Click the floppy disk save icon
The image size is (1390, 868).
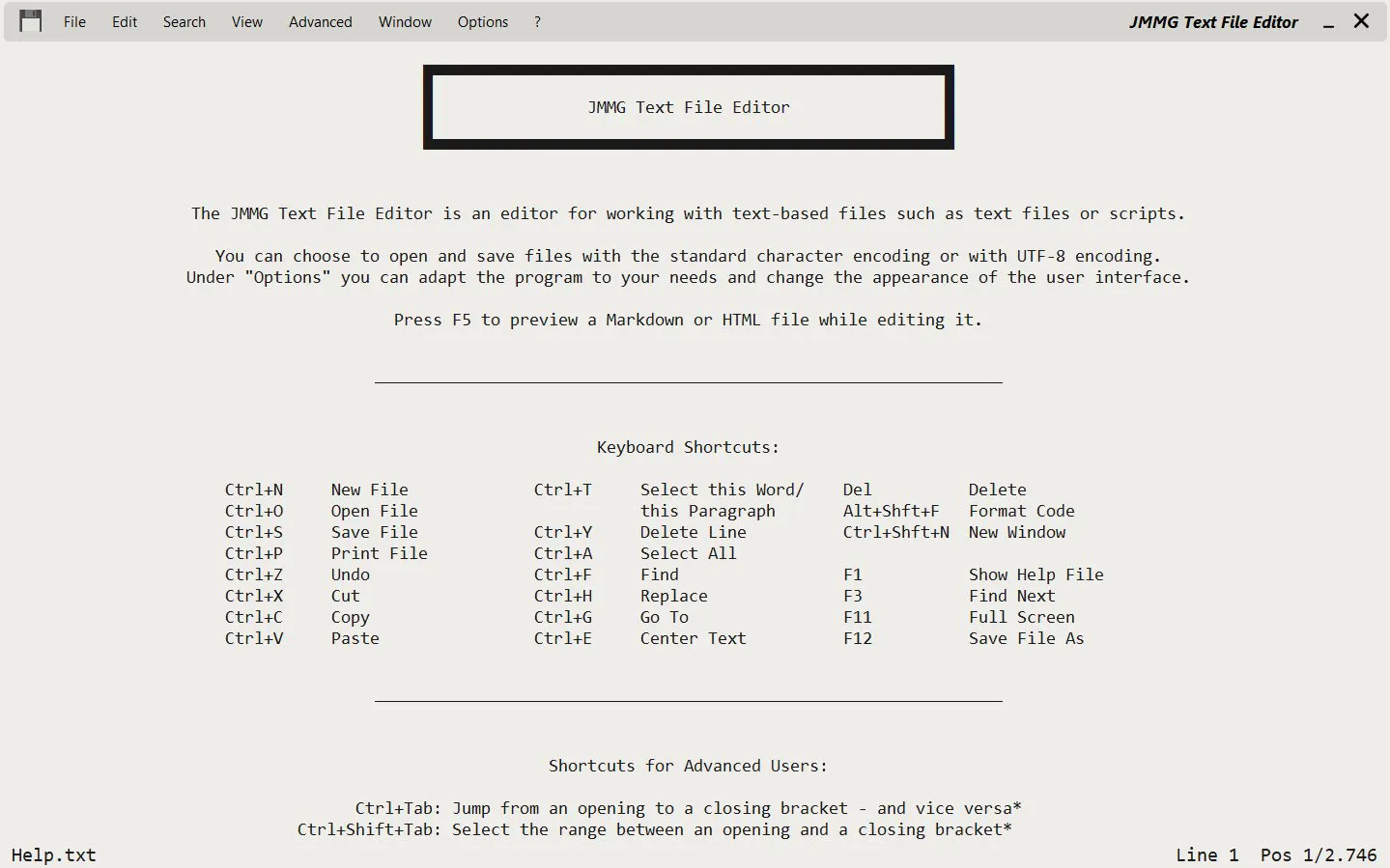click(x=31, y=21)
